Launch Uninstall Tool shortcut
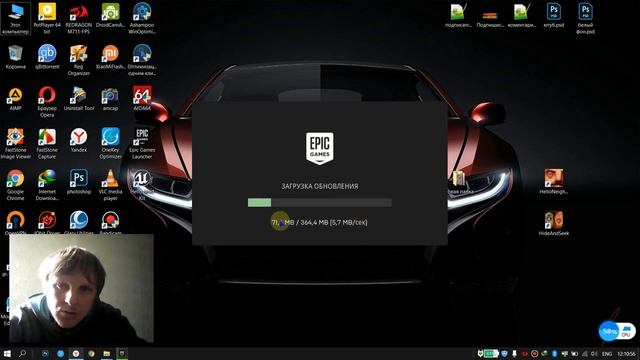This screenshot has width=640, height=360. [78, 99]
